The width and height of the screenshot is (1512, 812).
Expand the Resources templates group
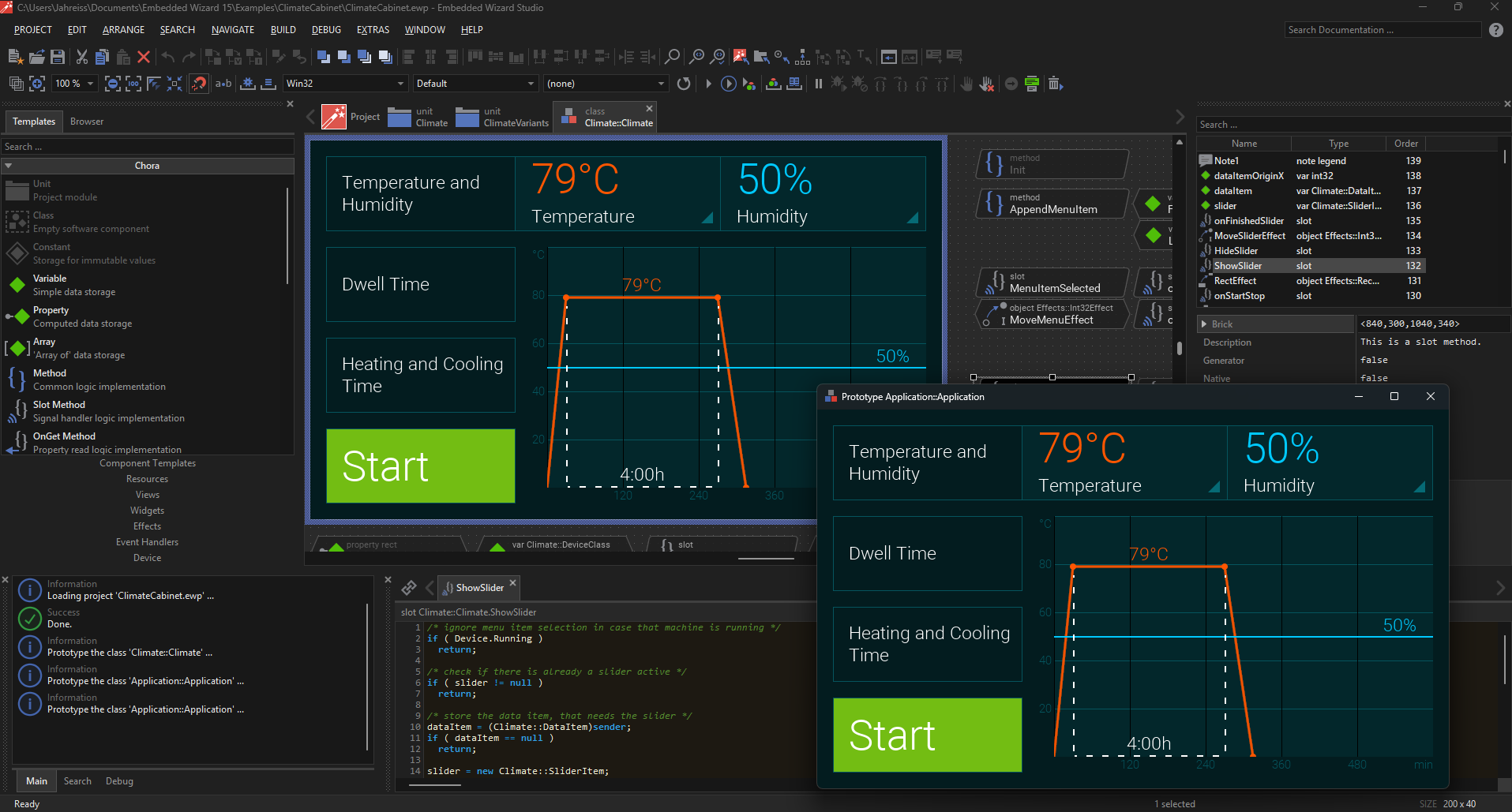(148, 479)
